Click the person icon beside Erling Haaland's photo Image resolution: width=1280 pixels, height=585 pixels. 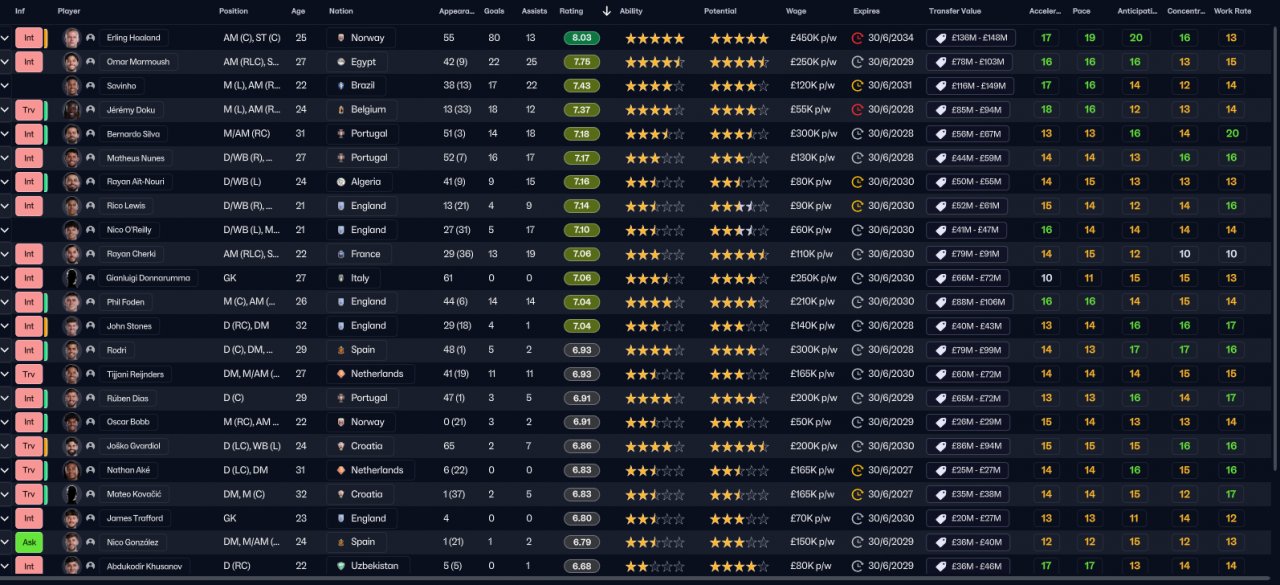[x=91, y=38]
